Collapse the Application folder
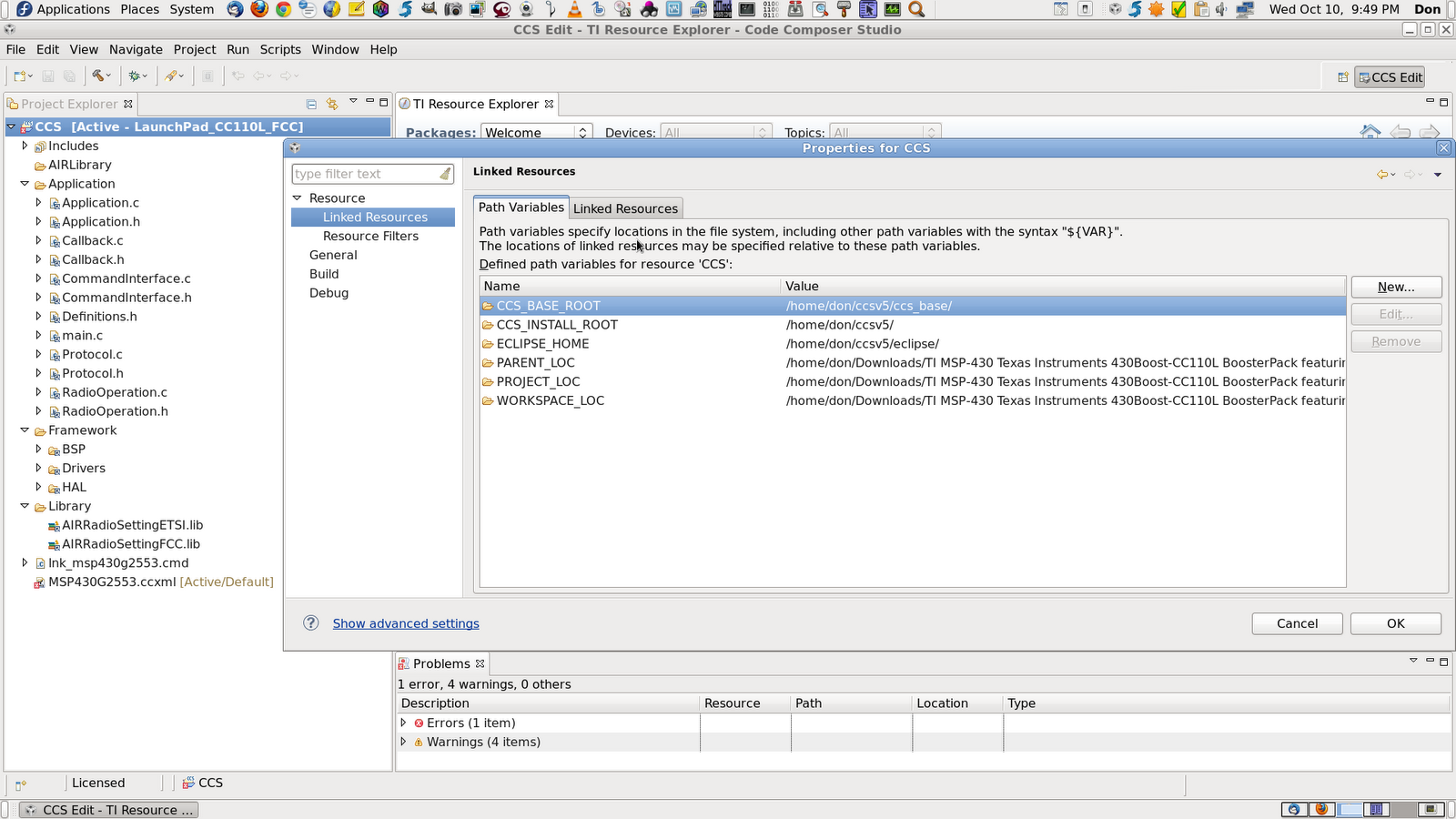The width and height of the screenshot is (1456, 819). tap(25, 184)
